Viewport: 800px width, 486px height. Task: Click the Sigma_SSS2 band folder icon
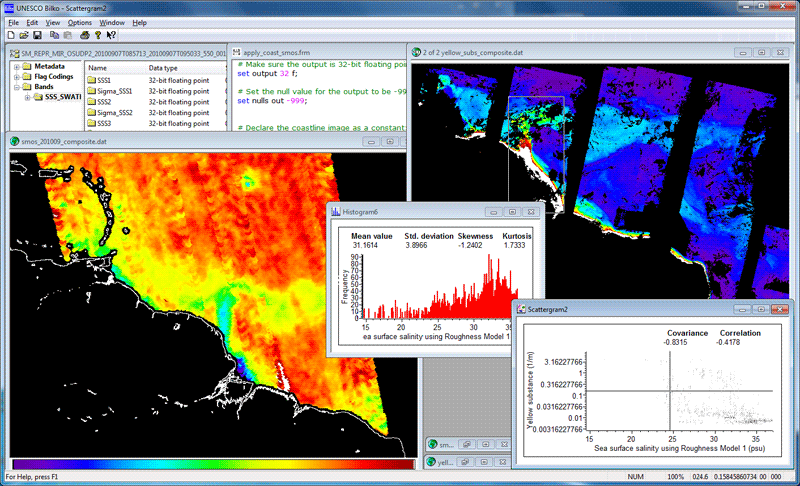[x=91, y=112]
